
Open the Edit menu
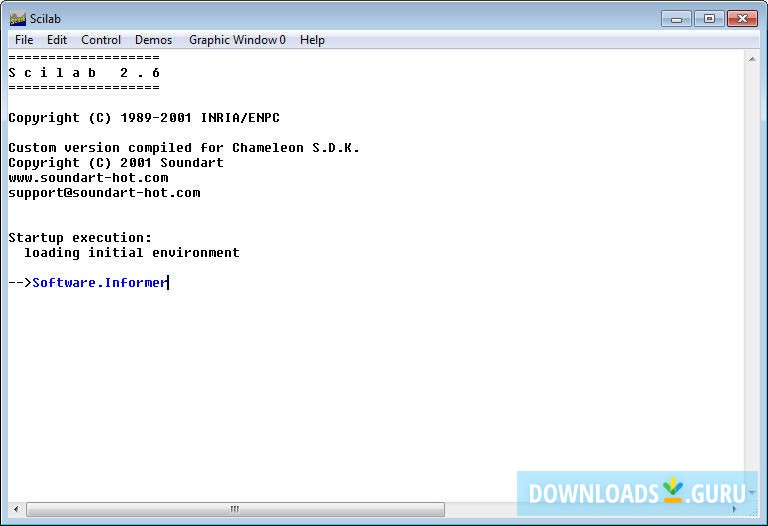pyautogui.click(x=57, y=40)
